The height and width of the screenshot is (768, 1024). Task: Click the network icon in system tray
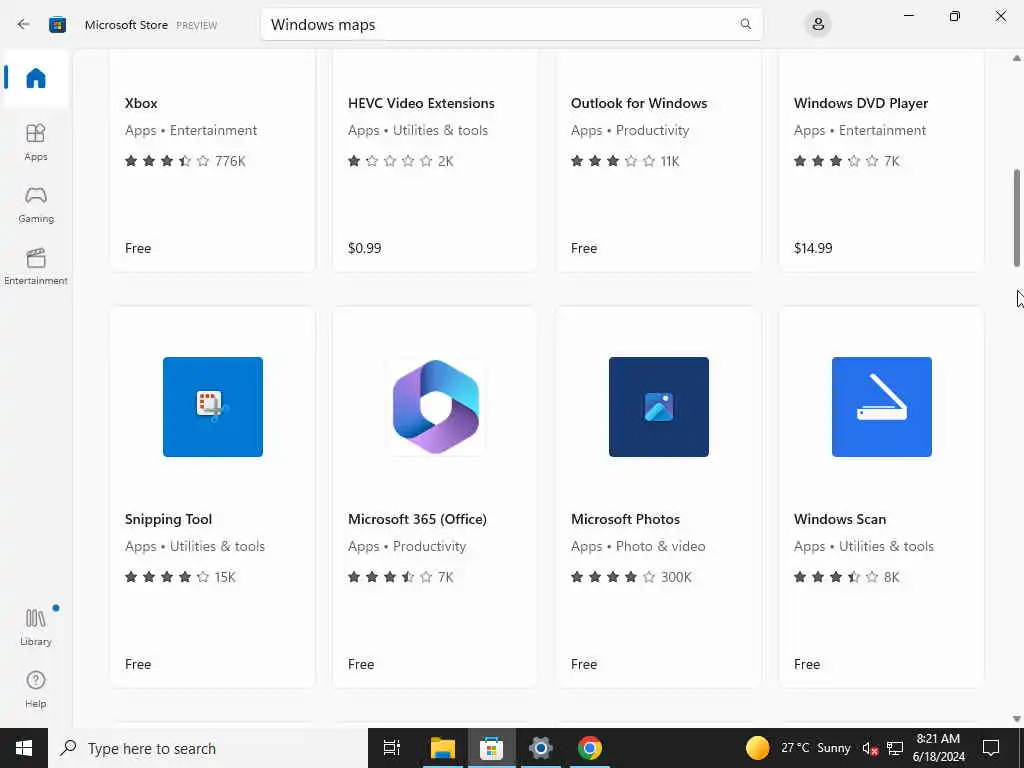[x=895, y=748]
